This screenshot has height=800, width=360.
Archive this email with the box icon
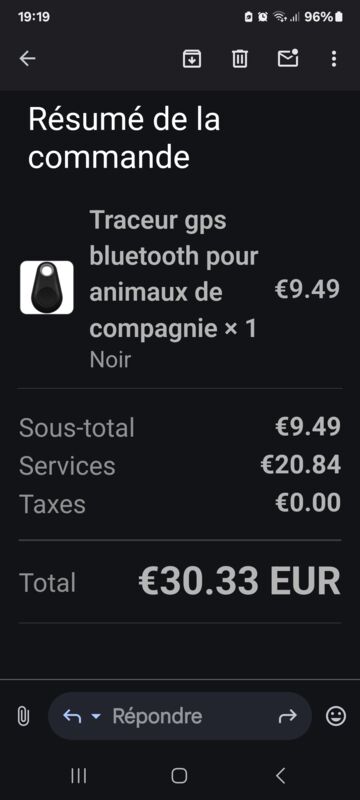point(192,59)
